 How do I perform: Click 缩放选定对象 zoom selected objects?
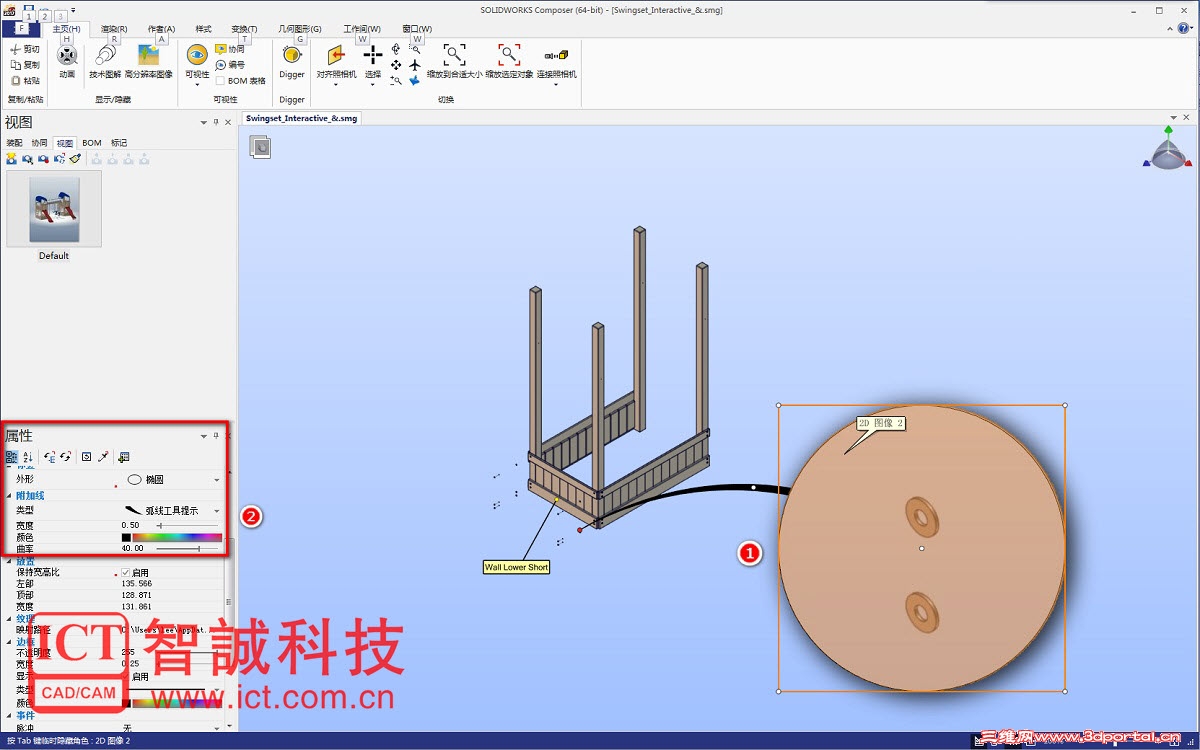tap(510, 61)
